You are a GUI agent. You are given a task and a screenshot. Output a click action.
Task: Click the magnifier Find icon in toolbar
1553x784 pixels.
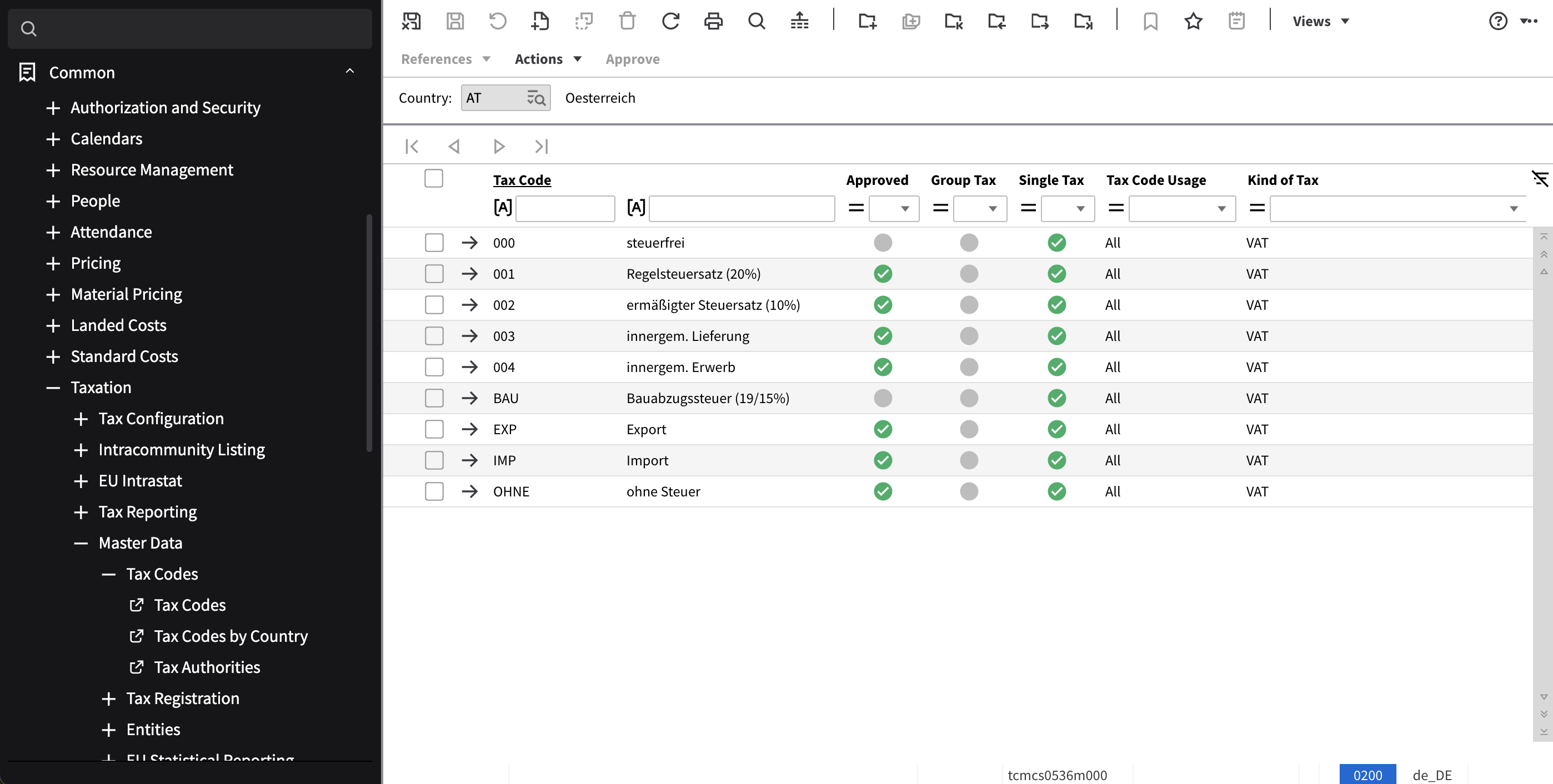(x=756, y=21)
